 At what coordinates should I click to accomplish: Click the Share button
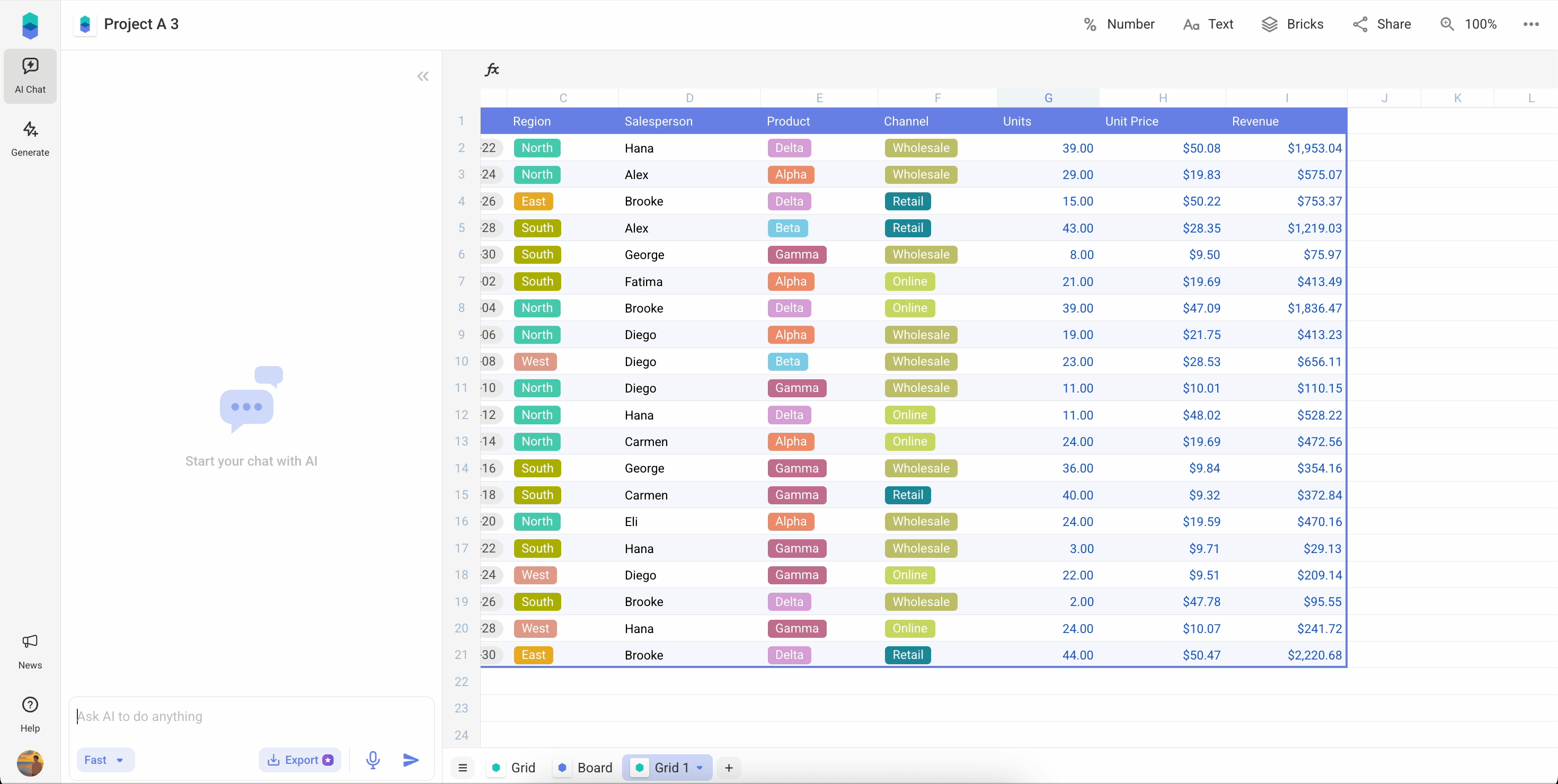1382,24
